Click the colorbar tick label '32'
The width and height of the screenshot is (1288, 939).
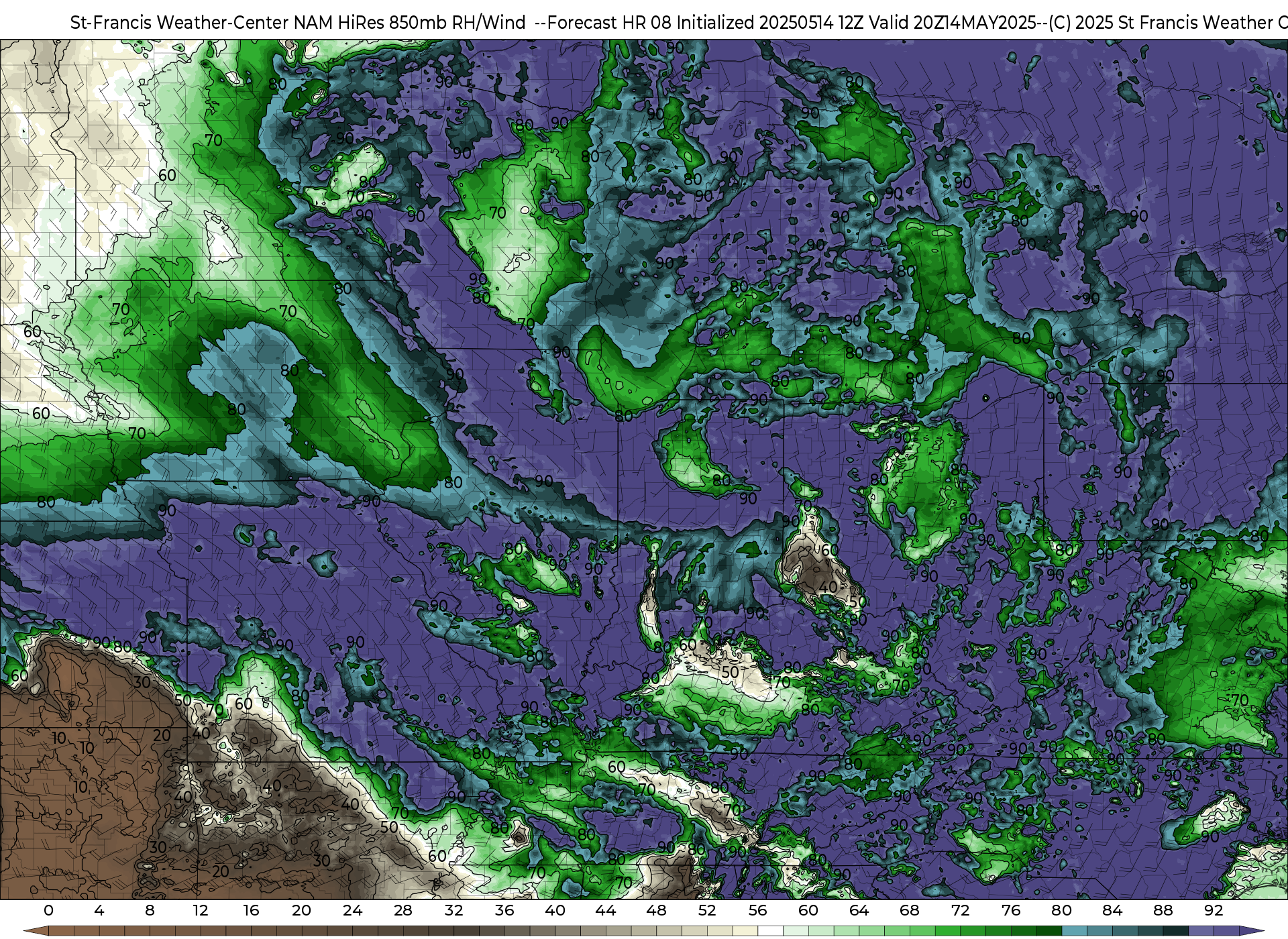[x=453, y=910]
